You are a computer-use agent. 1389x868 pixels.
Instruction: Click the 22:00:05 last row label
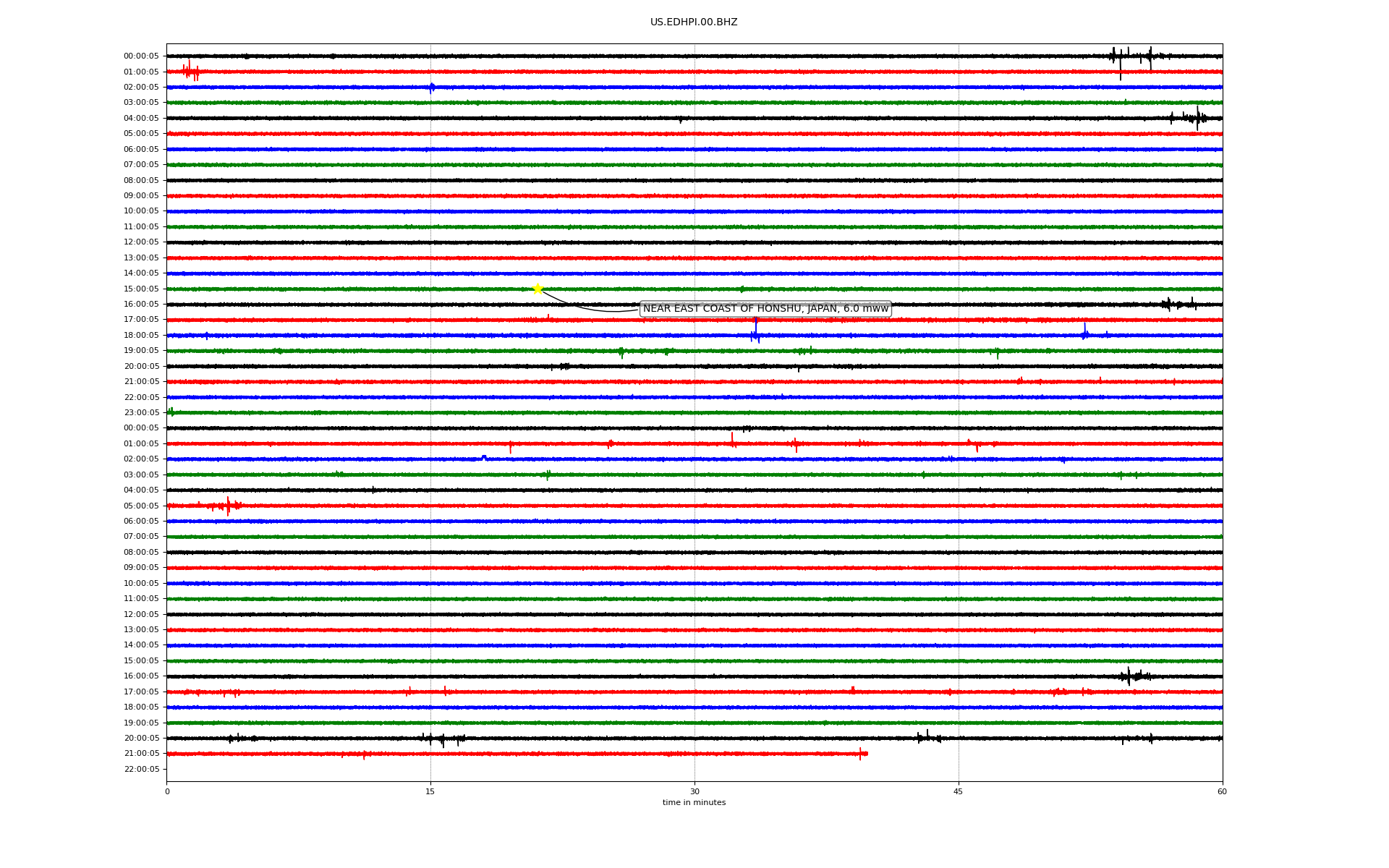coord(141,769)
